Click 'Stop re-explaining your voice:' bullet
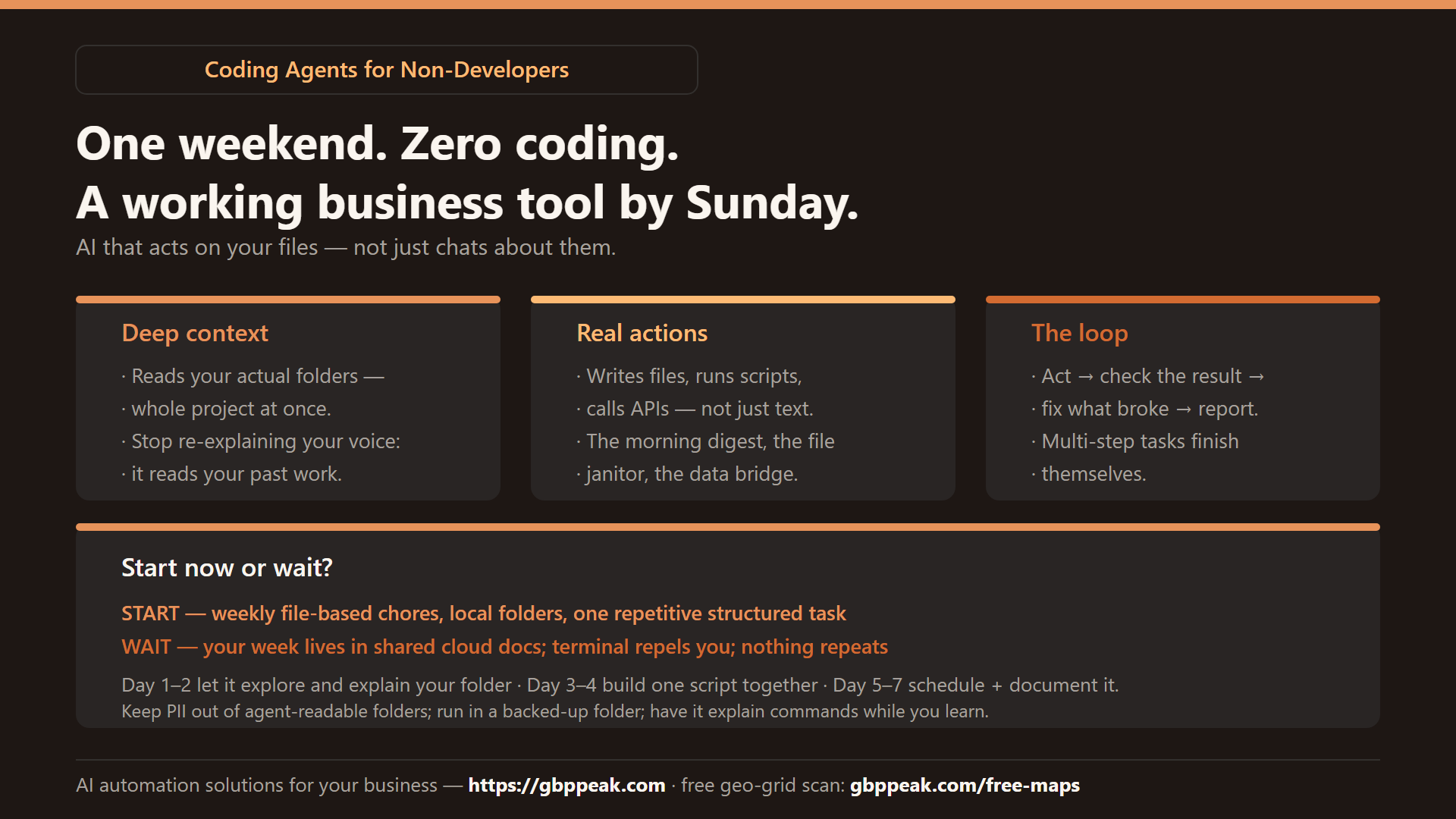This screenshot has width=1456, height=819. click(261, 441)
